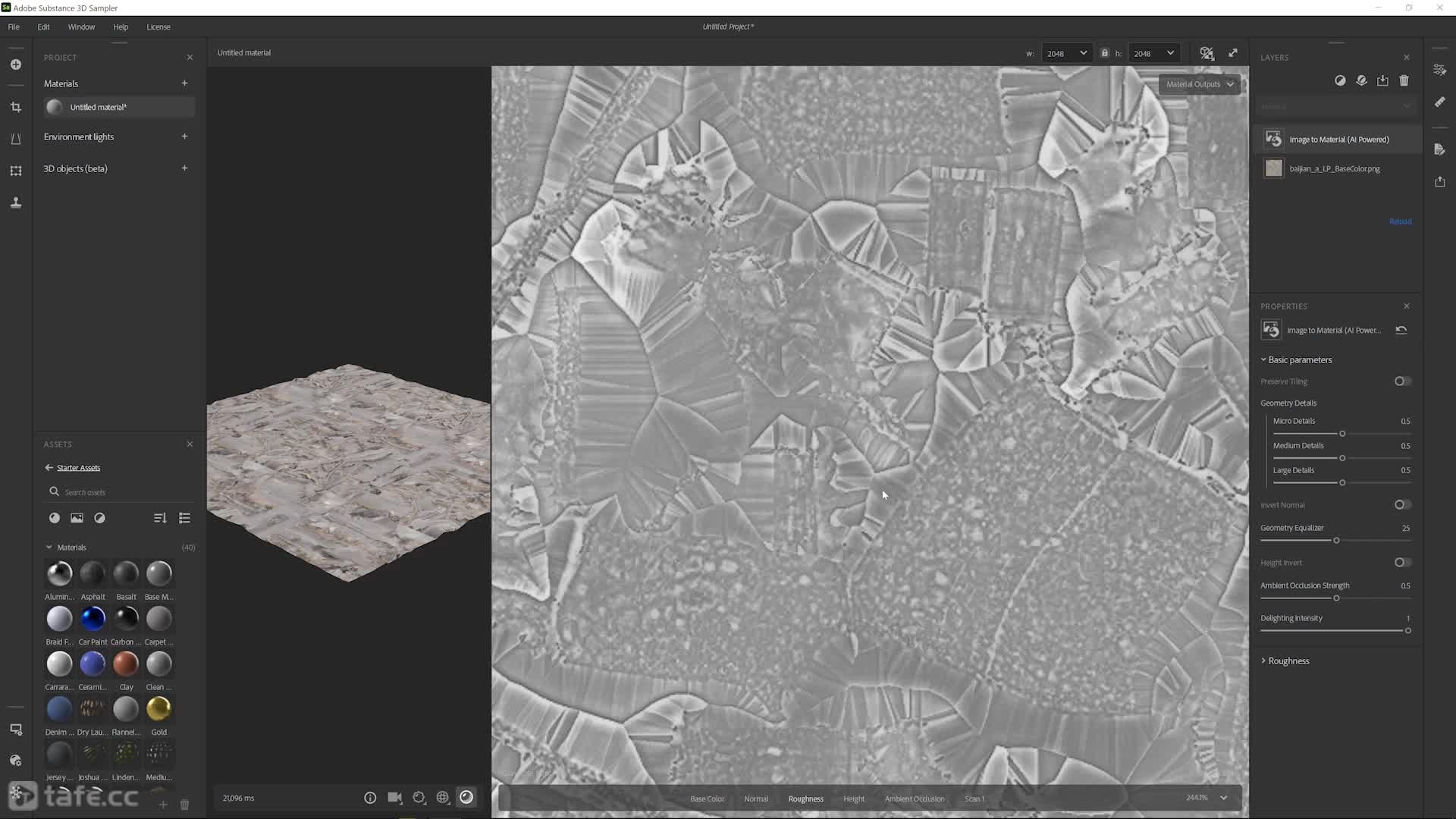
Task: Click the Search assets field
Action: coord(121,492)
